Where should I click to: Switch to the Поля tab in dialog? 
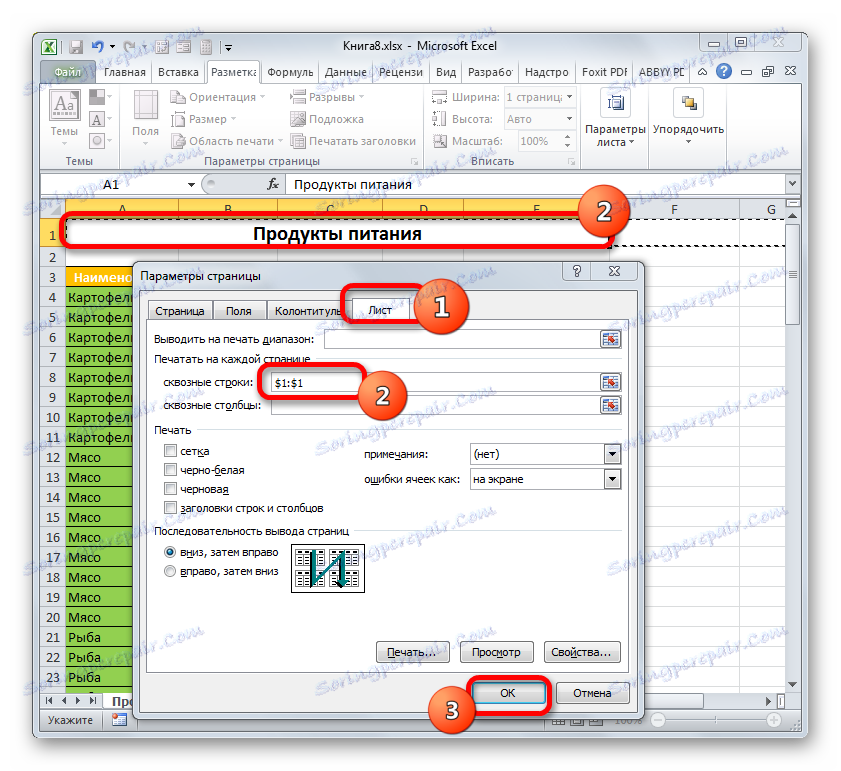239,311
